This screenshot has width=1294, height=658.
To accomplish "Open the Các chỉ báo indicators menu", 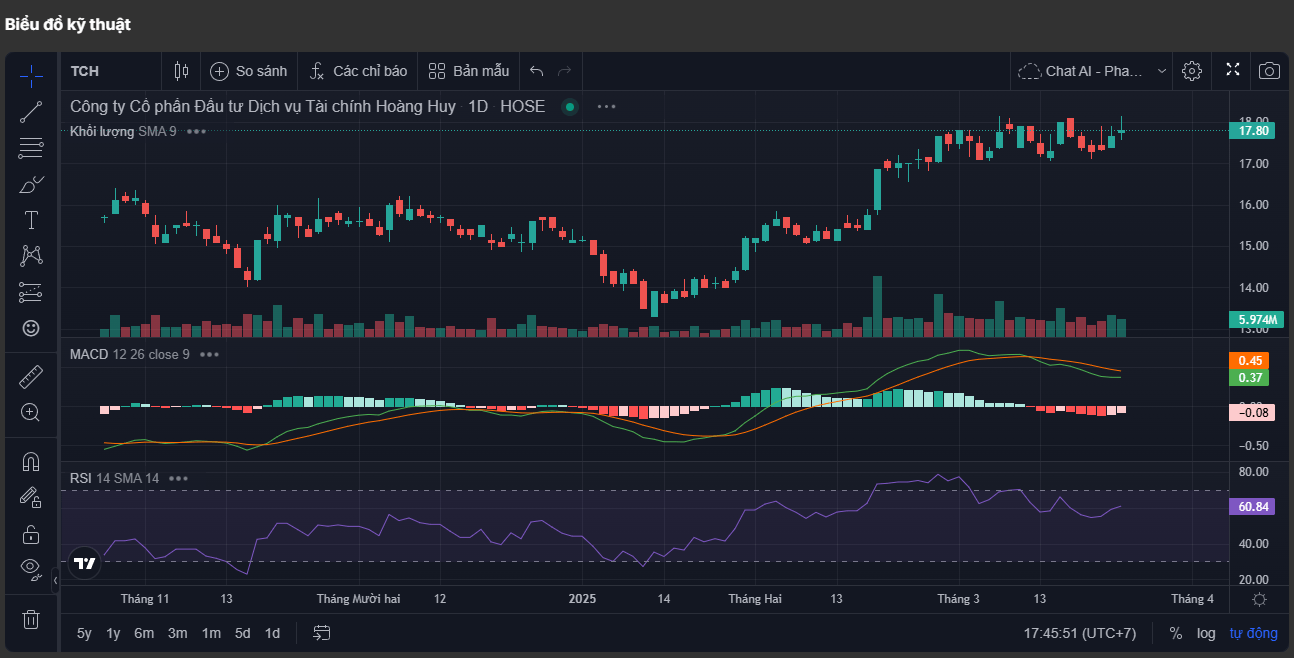I will [358, 71].
